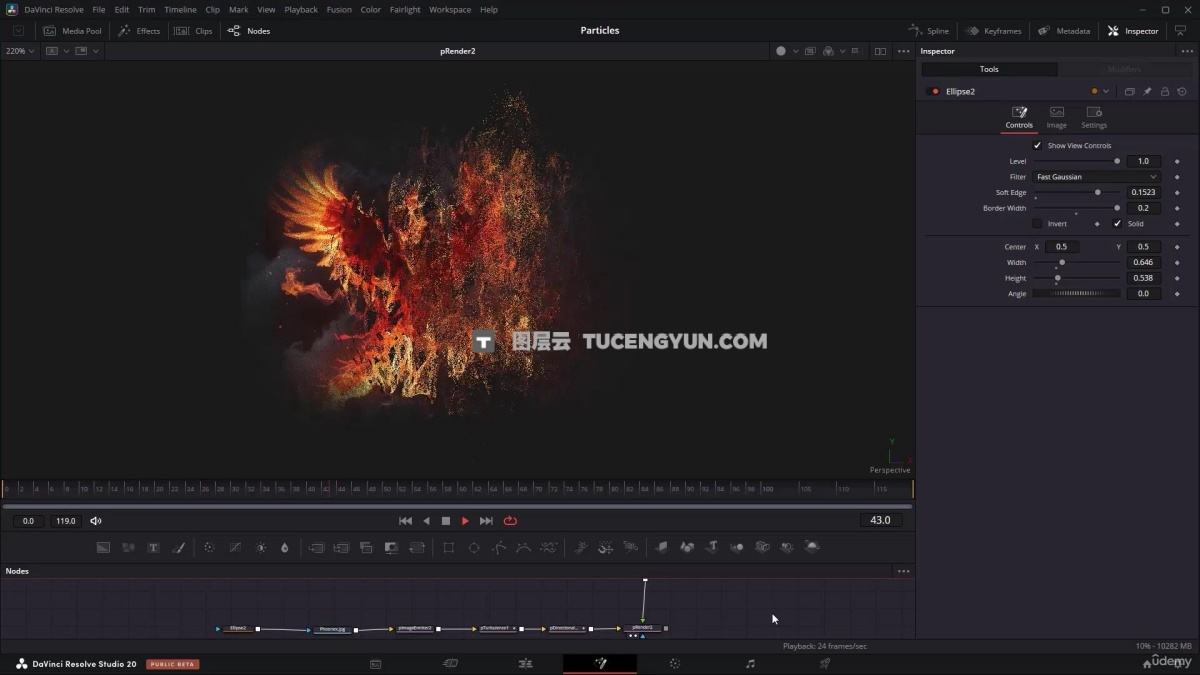Switch to the Fairlight page icon

coord(750,663)
